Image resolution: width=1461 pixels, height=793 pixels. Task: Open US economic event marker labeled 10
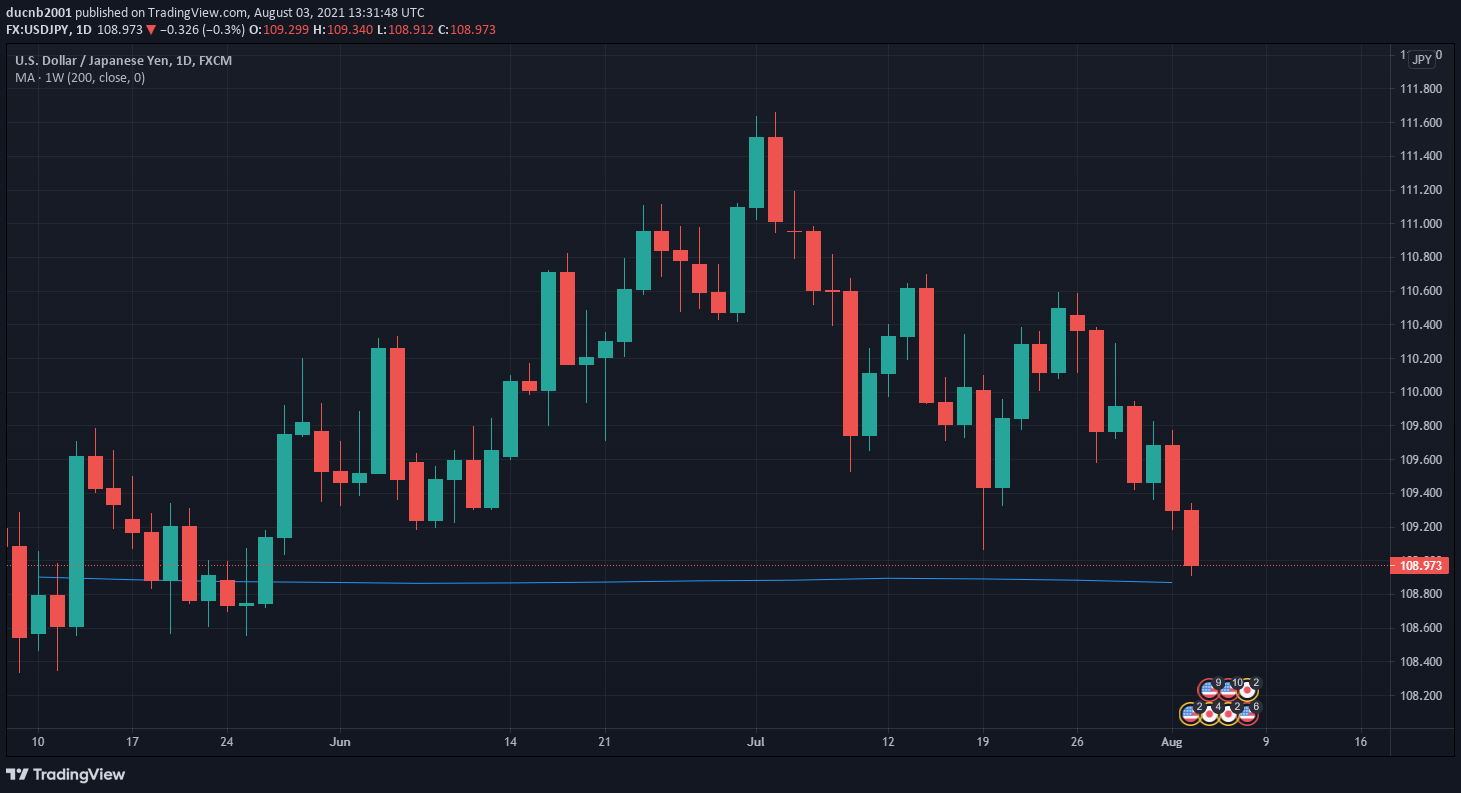click(1228, 690)
